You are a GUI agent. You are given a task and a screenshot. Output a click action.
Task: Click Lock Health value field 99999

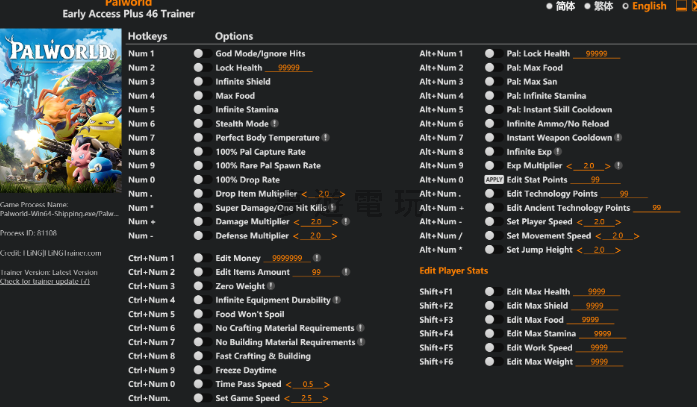point(288,68)
